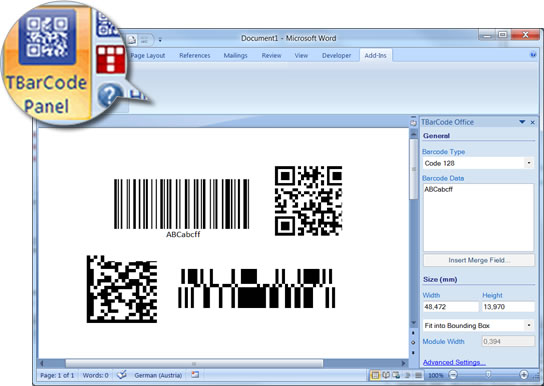
Task: Open the Developer ribbon tab
Action: click(336, 55)
